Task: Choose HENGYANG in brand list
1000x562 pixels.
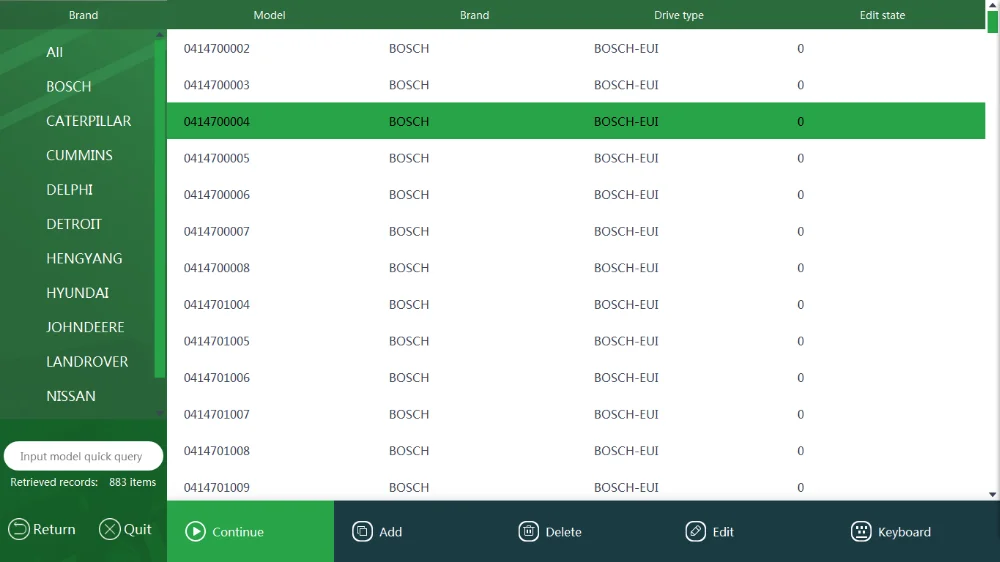Action: [84, 259]
